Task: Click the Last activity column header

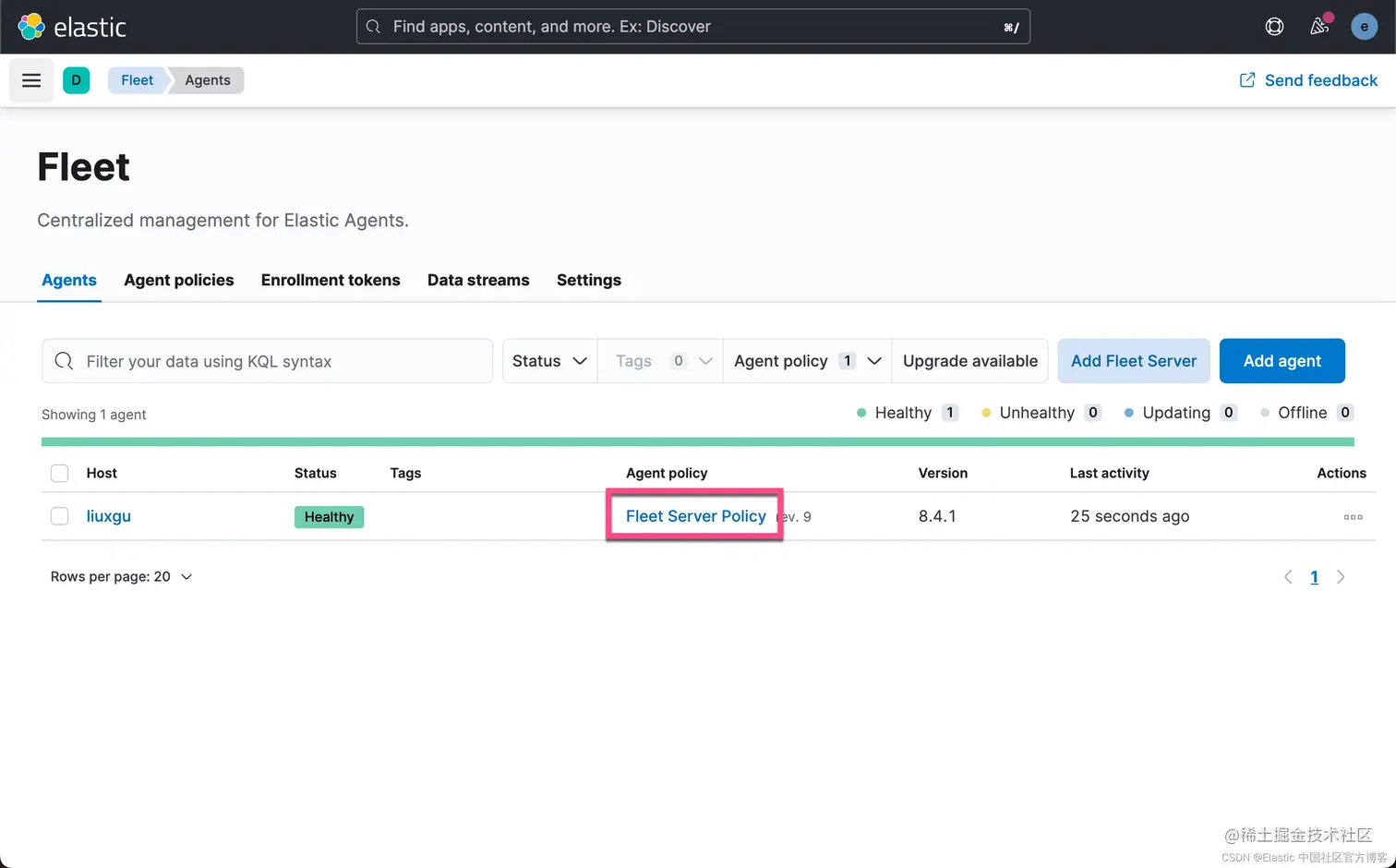Action: pos(1110,473)
